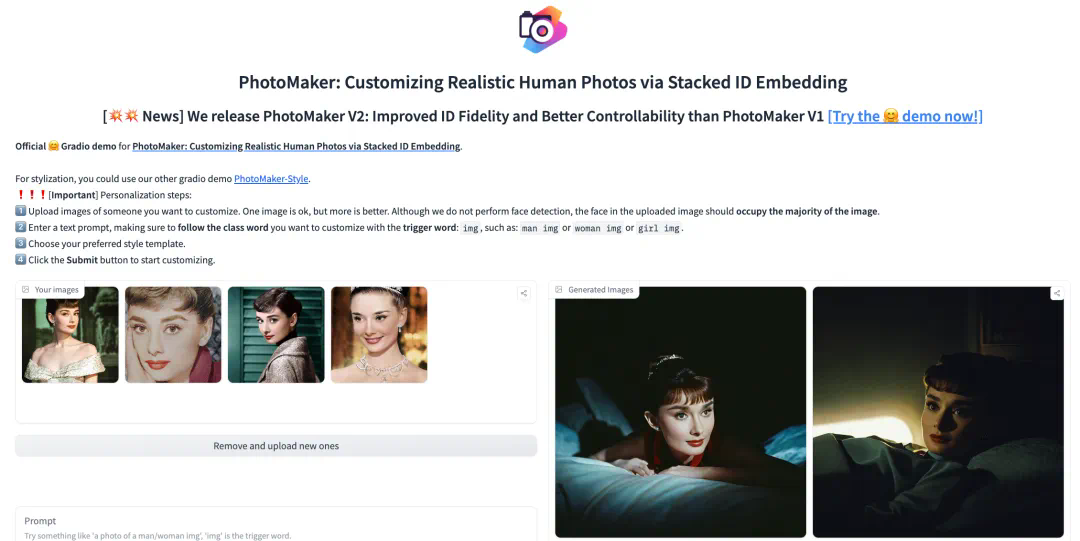The height and width of the screenshot is (541, 1080).
Task: Open the first generated image
Action: pyautogui.click(x=681, y=412)
